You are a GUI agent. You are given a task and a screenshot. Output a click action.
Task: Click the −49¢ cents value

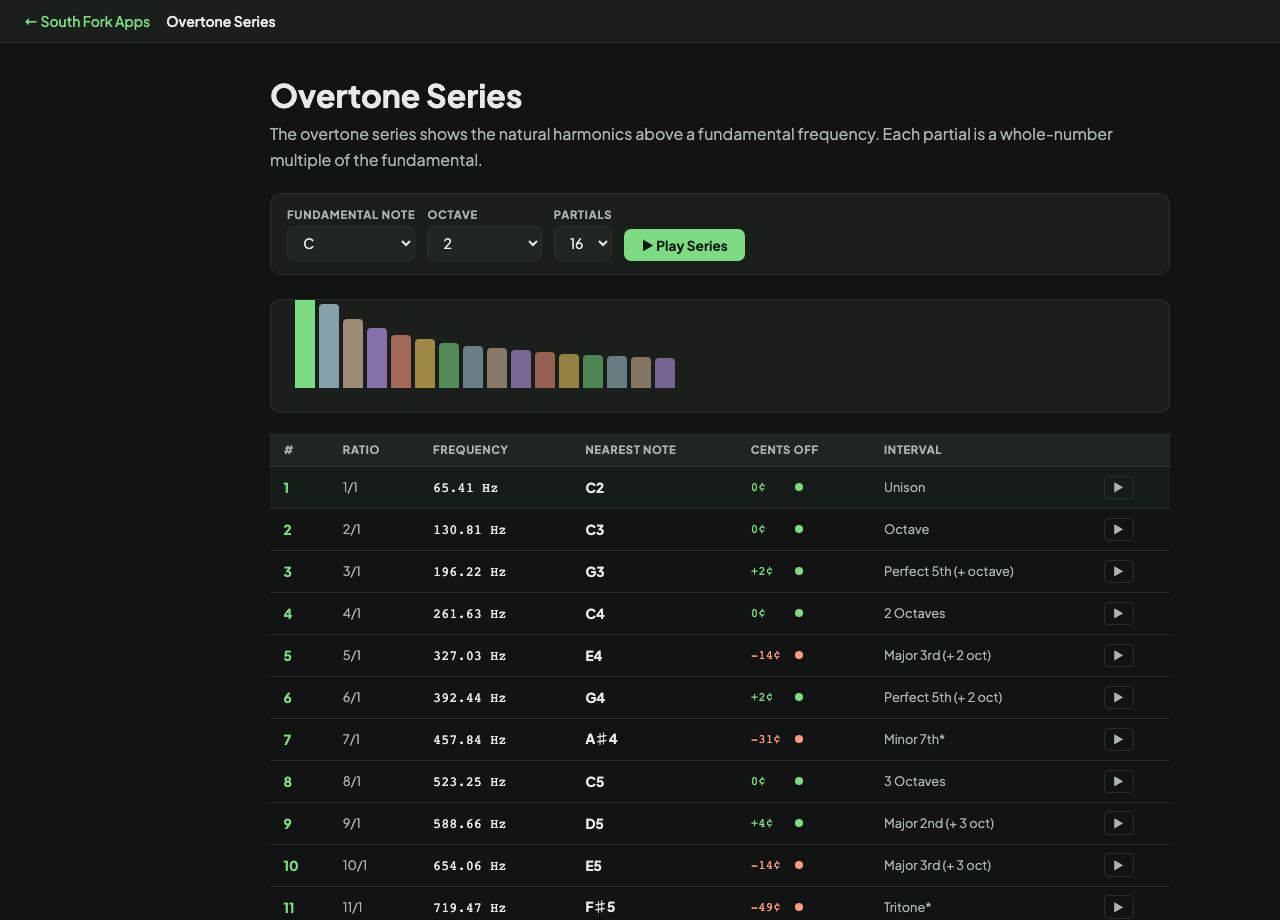pyautogui.click(x=765, y=907)
